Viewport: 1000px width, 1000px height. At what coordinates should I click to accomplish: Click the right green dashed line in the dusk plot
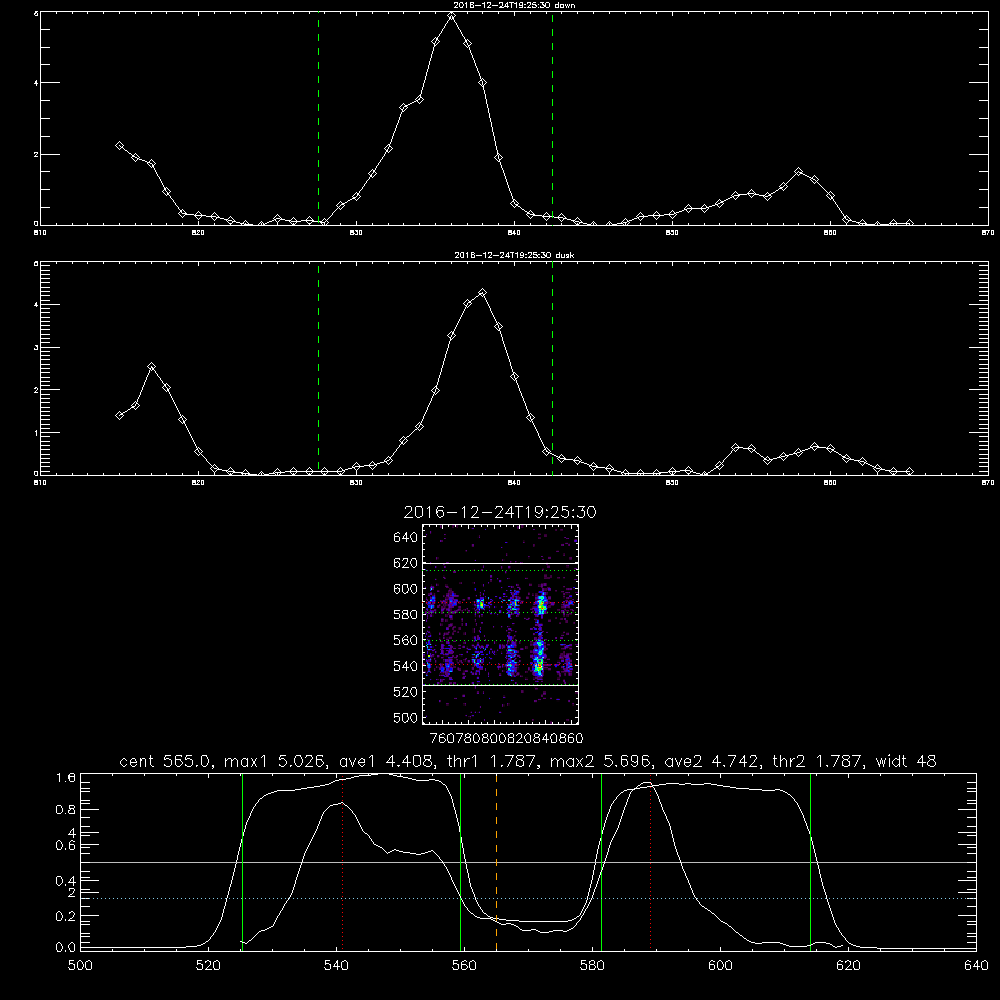click(552, 368)
